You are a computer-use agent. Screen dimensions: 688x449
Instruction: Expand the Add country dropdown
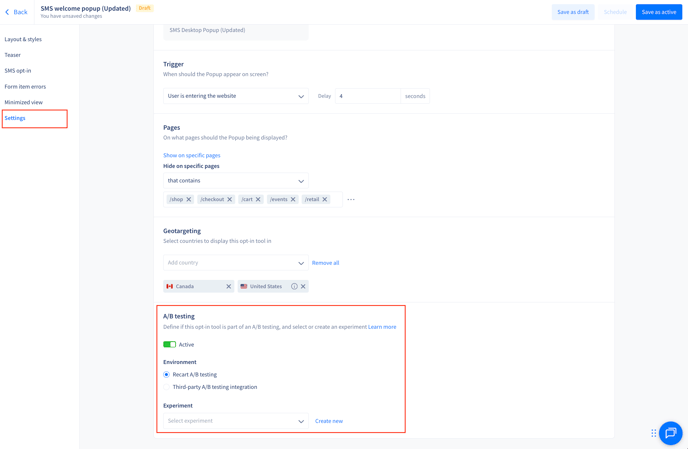tap(236, 263)
